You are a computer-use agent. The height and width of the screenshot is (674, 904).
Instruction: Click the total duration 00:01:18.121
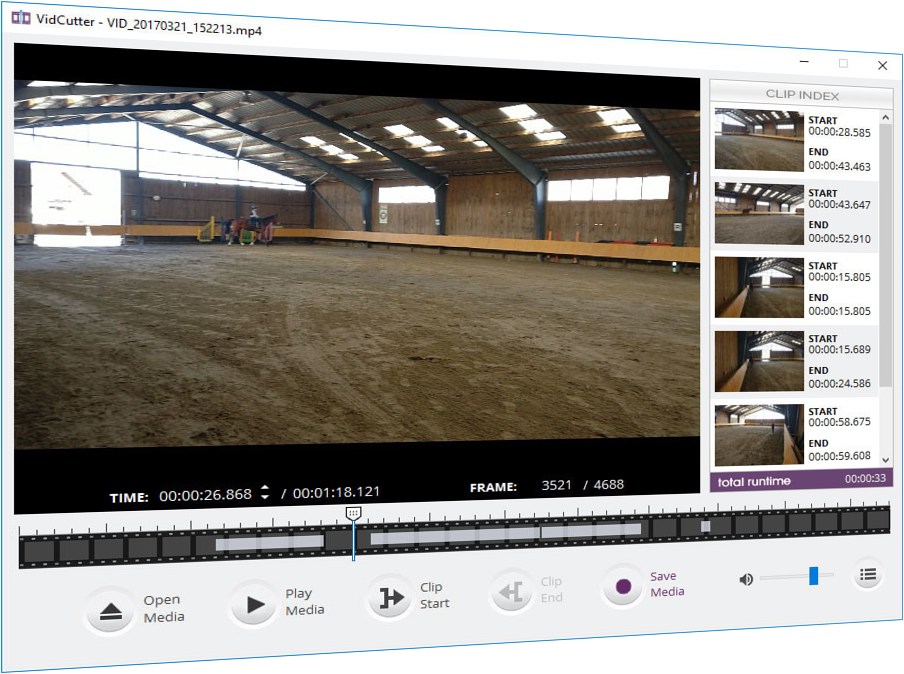336,492
